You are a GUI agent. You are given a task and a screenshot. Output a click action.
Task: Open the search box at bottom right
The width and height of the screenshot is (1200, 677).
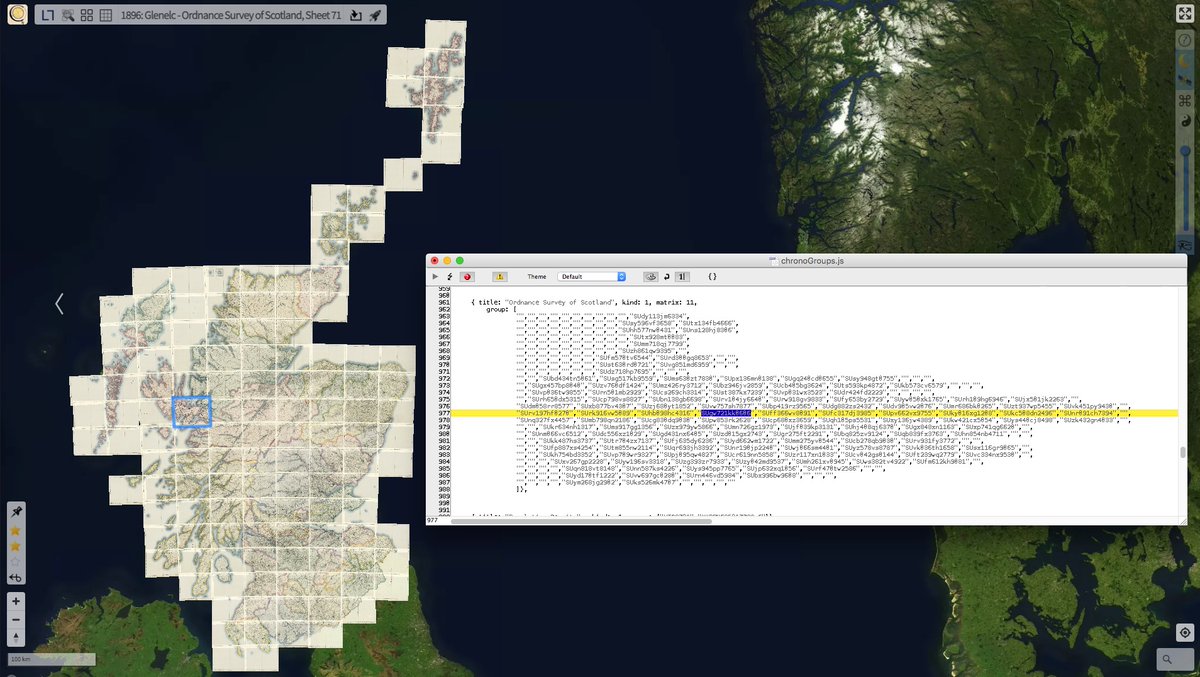(1176, 659)
